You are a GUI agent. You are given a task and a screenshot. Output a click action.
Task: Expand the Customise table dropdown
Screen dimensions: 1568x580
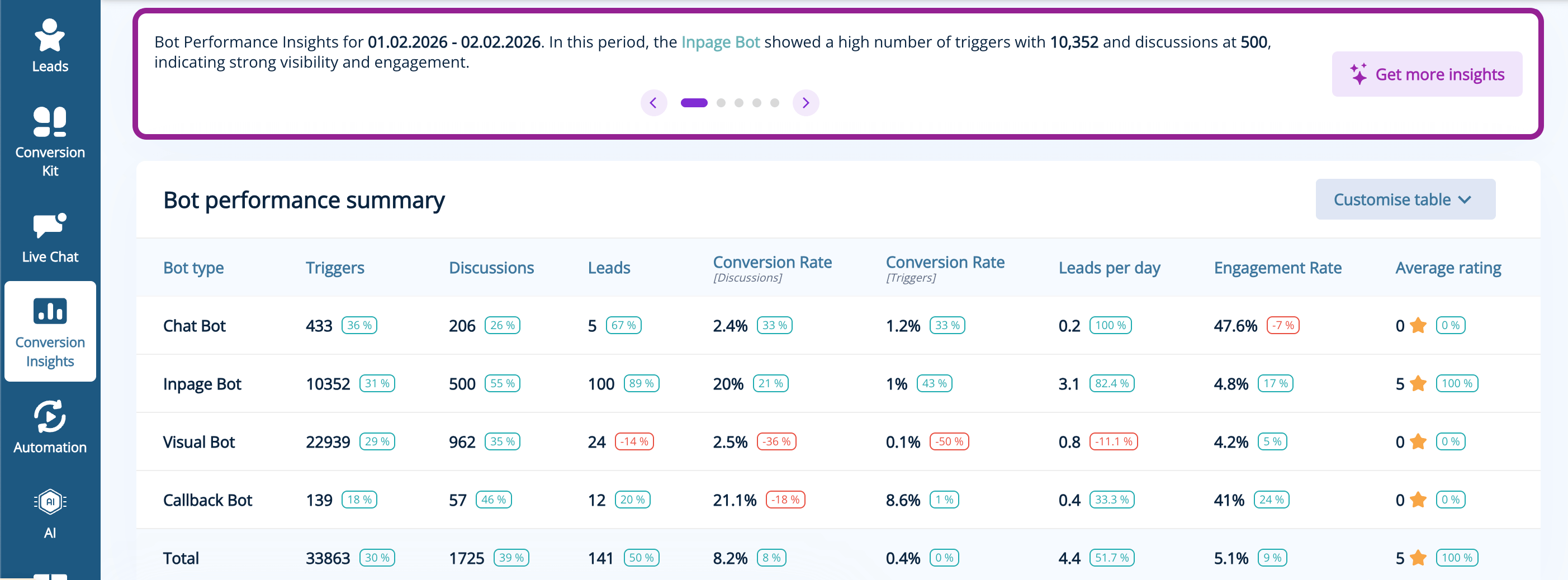coord(1405,199)
